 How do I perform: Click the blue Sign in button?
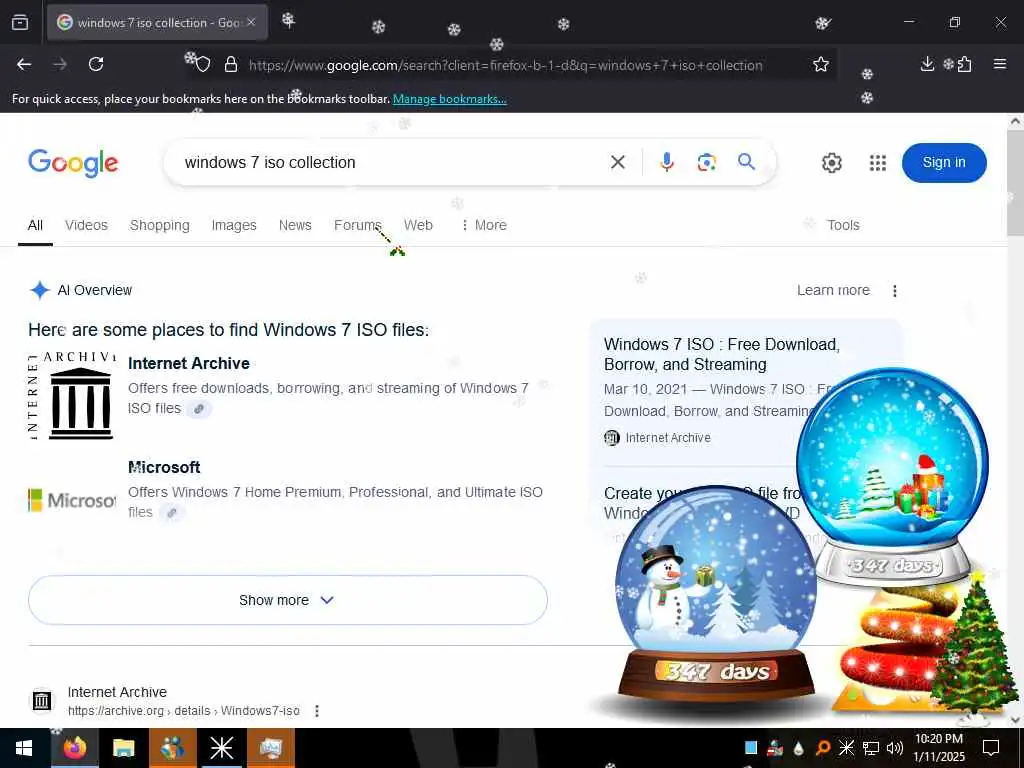(x=944, y=163)
